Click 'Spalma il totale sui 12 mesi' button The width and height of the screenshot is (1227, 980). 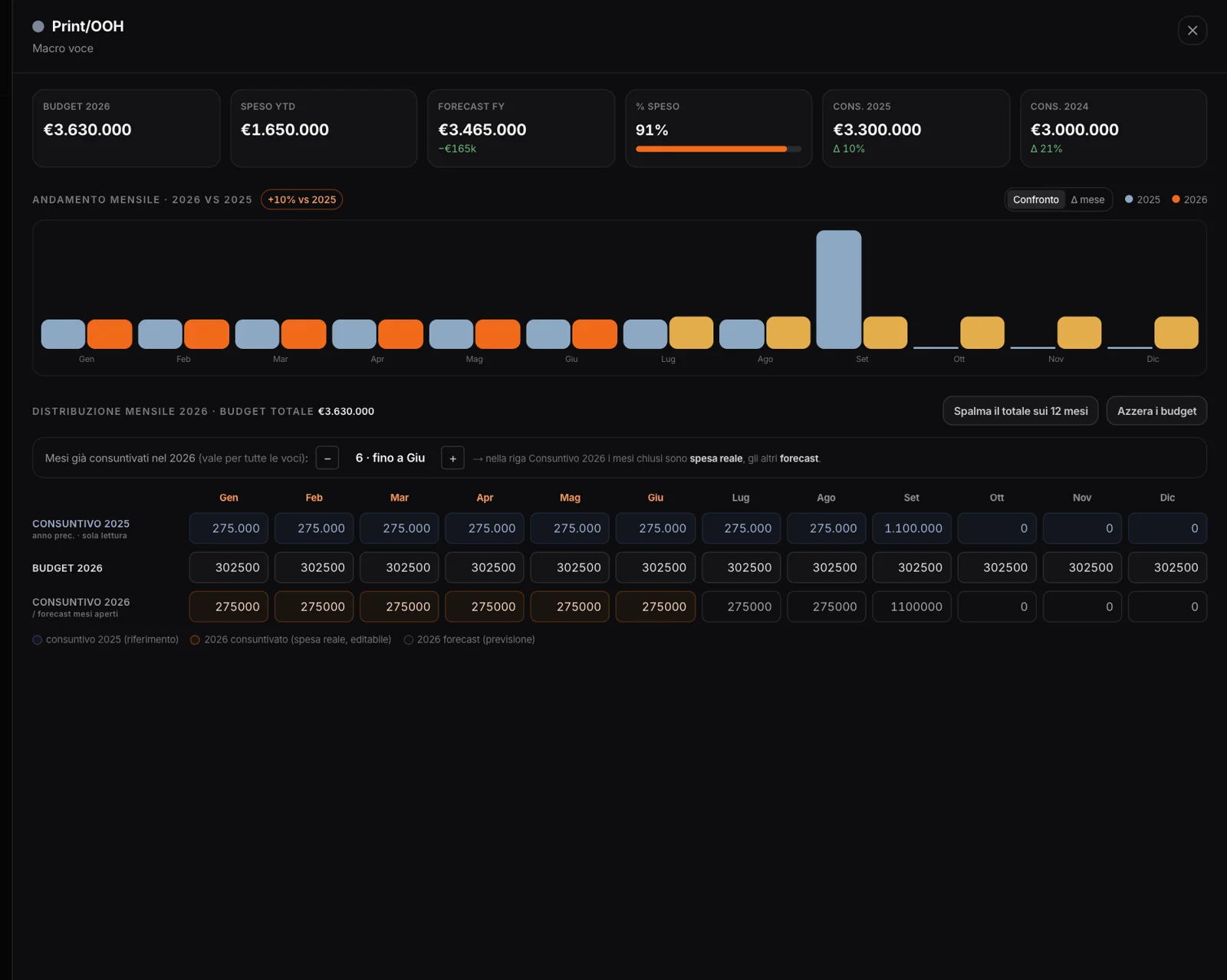1021,411
